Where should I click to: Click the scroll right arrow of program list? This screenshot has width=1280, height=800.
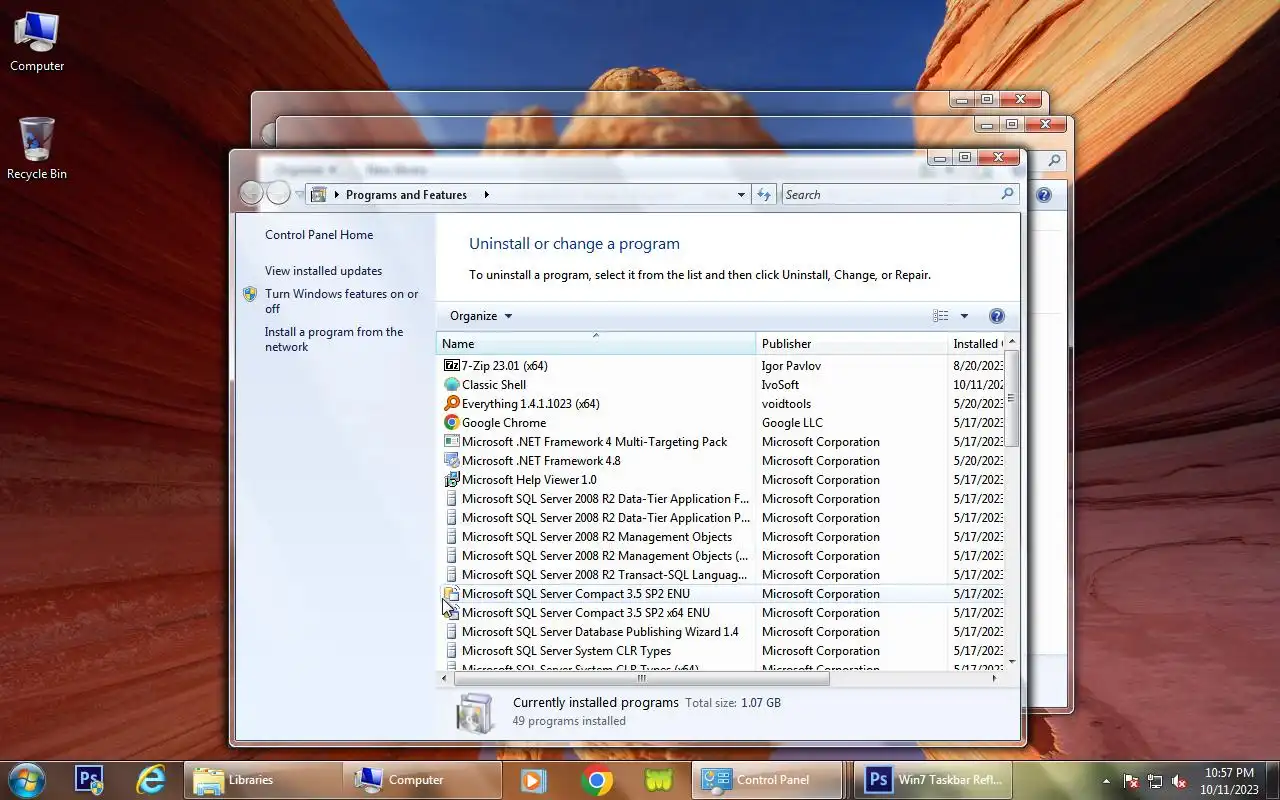994,678
